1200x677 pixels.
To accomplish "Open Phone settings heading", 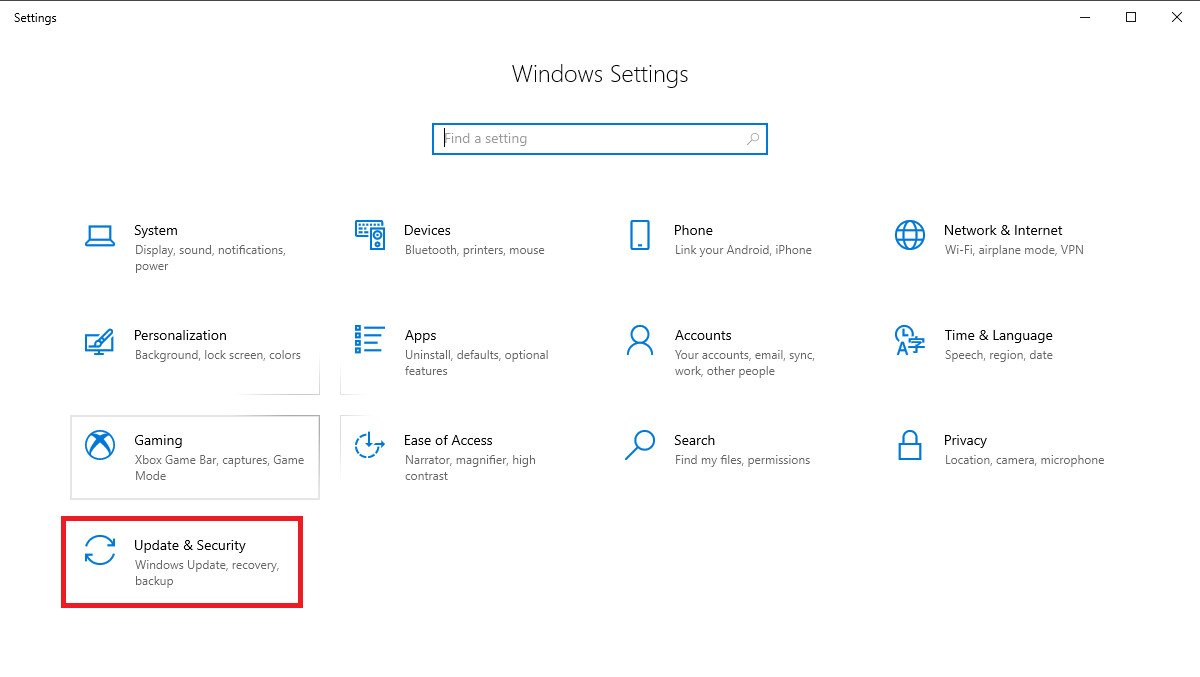I will [x=693, y=230].
